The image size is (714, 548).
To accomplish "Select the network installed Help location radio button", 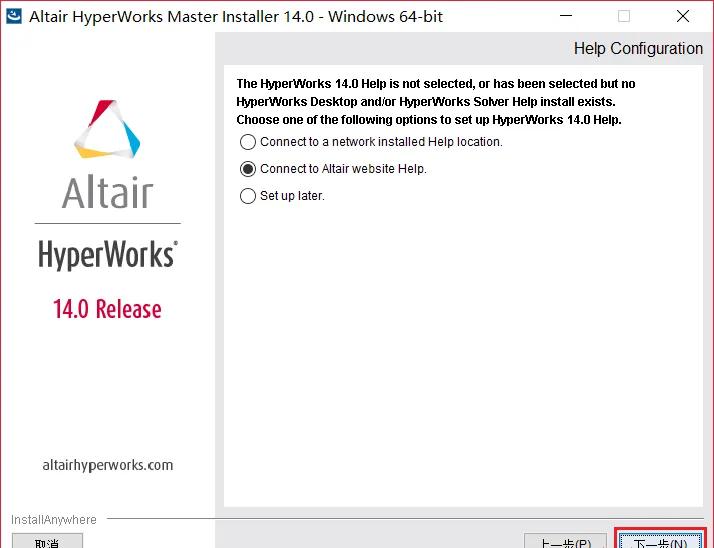I will (x=248, y=142).
